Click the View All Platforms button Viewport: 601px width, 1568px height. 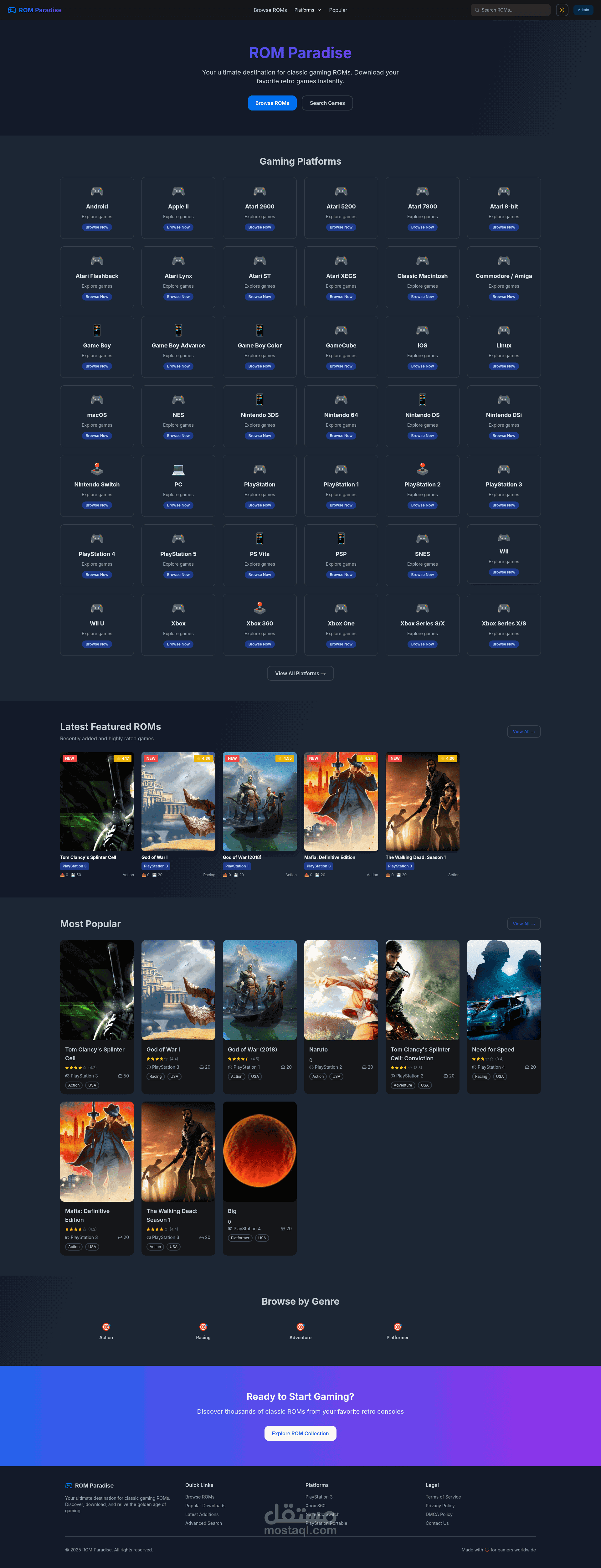pyautogui.click(x=300, y=674)
